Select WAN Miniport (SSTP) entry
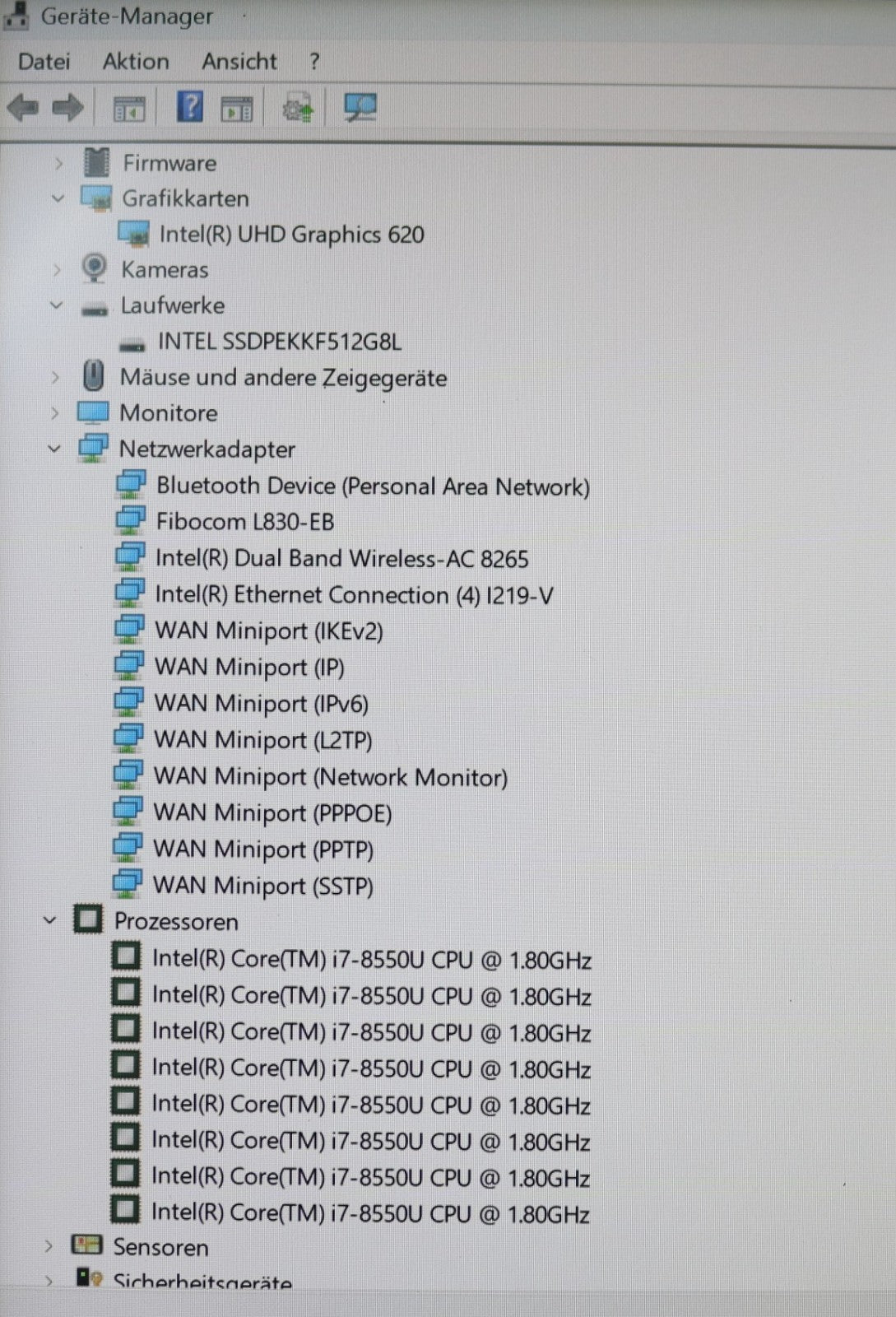Image resolution: width=896 pixels, height=1317 pixels. [262, 887]
